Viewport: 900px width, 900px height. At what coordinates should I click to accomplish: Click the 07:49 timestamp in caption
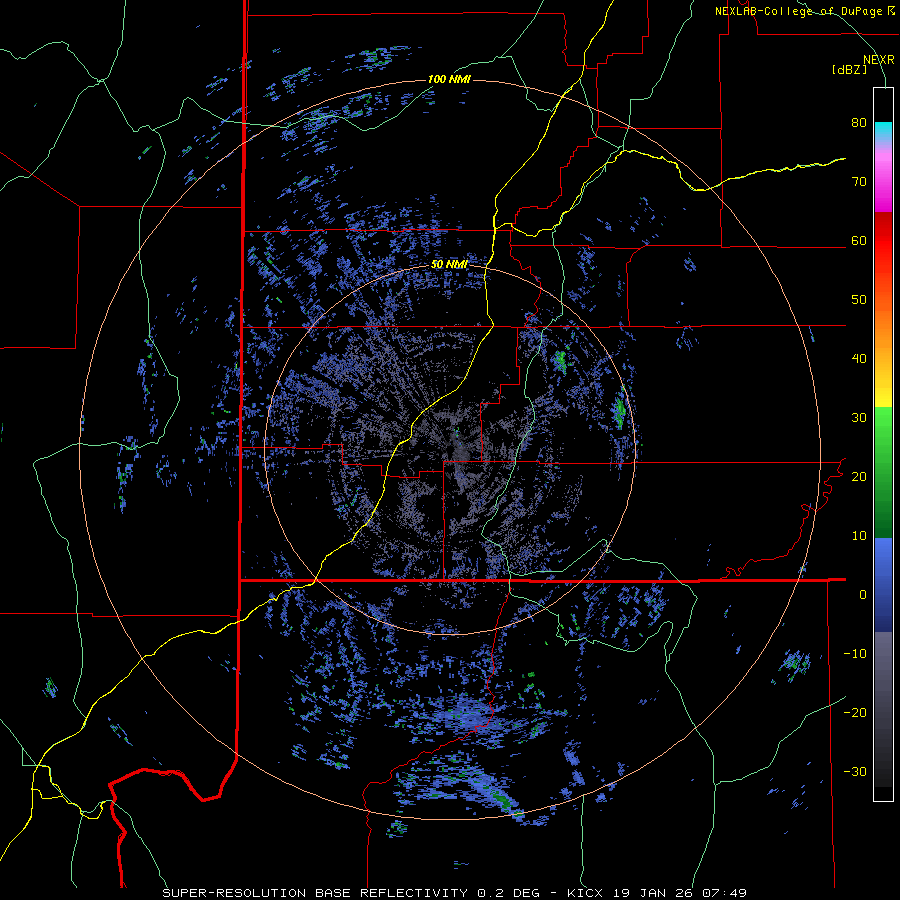pyautogui.click(x=725, y=893)
